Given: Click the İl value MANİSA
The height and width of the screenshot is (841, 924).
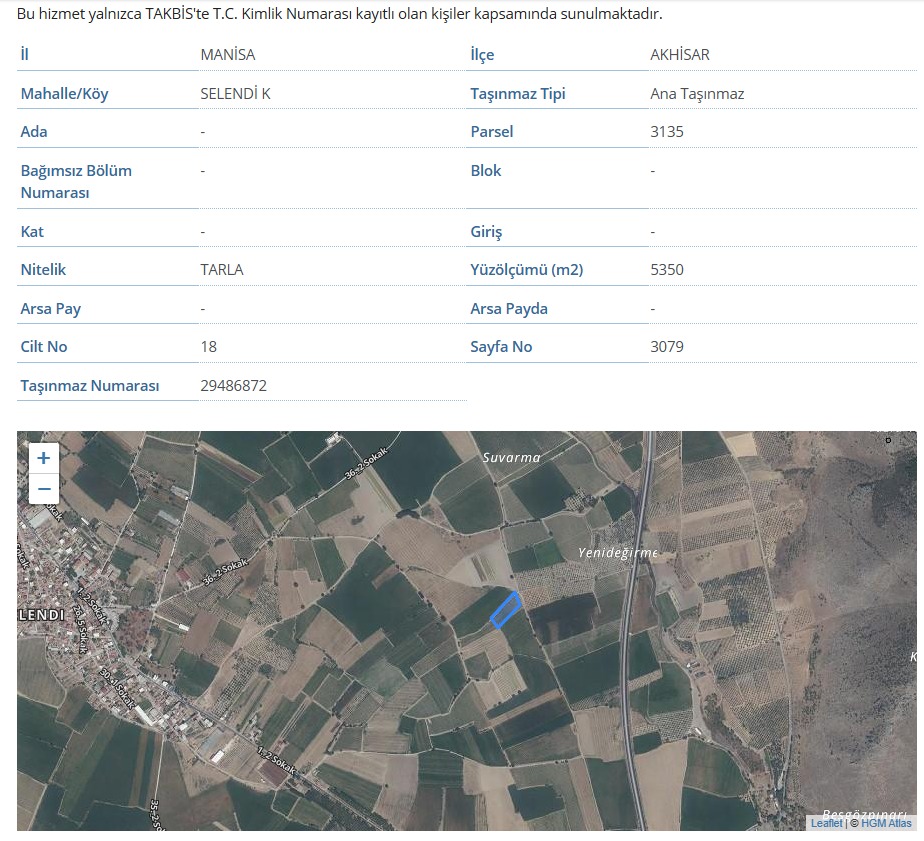Looking at the screenshot, I should tap(227, 55).
